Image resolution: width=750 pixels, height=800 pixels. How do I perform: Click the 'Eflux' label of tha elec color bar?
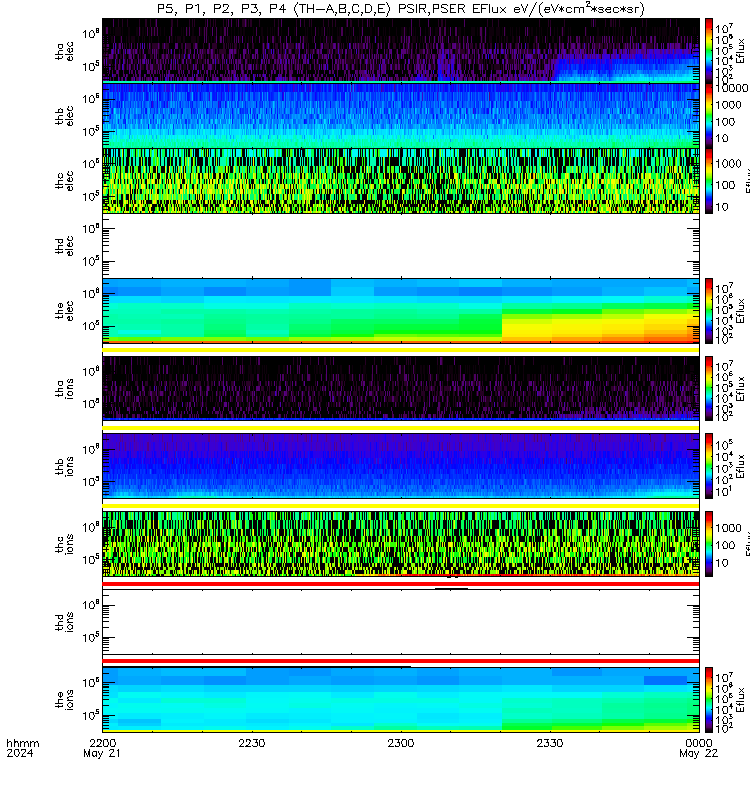(x=741, y=51)
